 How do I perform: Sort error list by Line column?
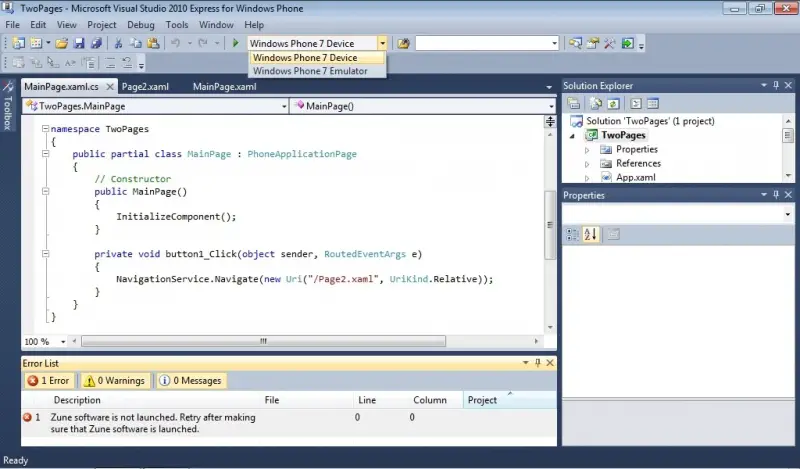pos(367,400)
